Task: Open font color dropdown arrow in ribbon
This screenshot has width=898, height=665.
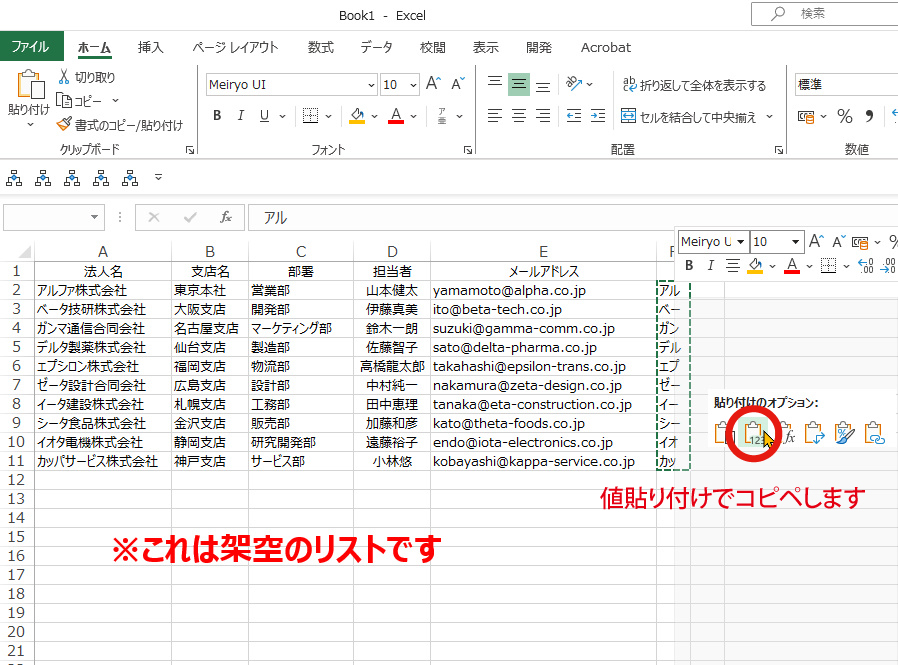Action: tap(413, 116)
